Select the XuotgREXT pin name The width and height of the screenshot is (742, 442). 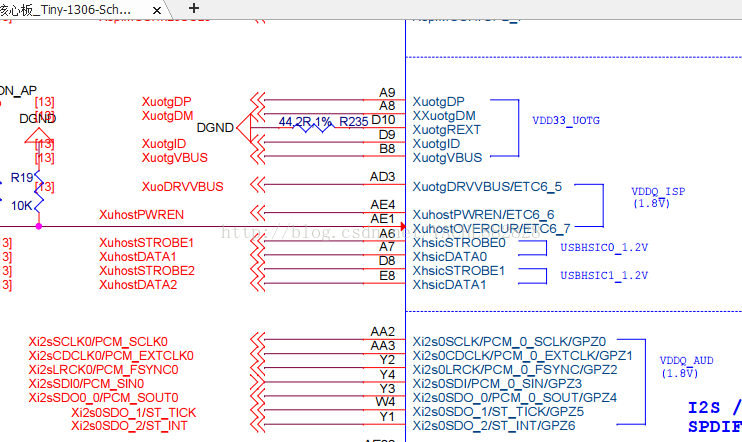point(446,130)
